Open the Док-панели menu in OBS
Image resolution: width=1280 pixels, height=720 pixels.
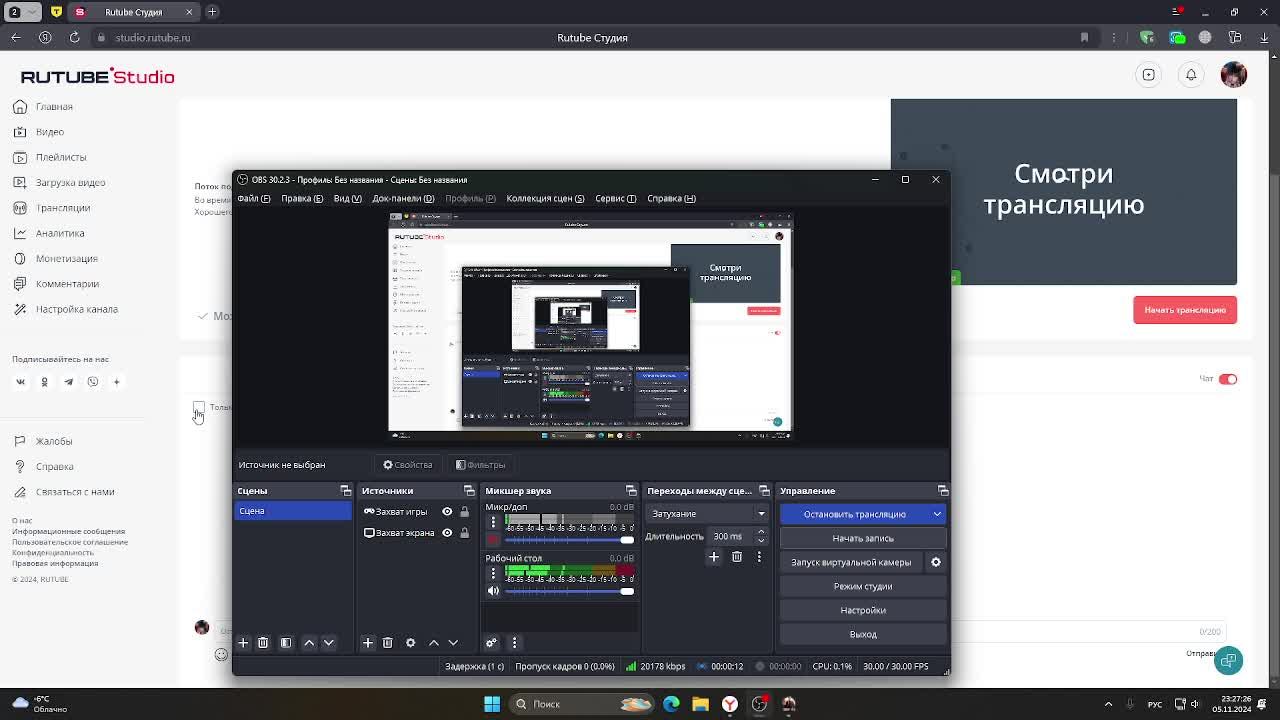click(x=403, y=199)
